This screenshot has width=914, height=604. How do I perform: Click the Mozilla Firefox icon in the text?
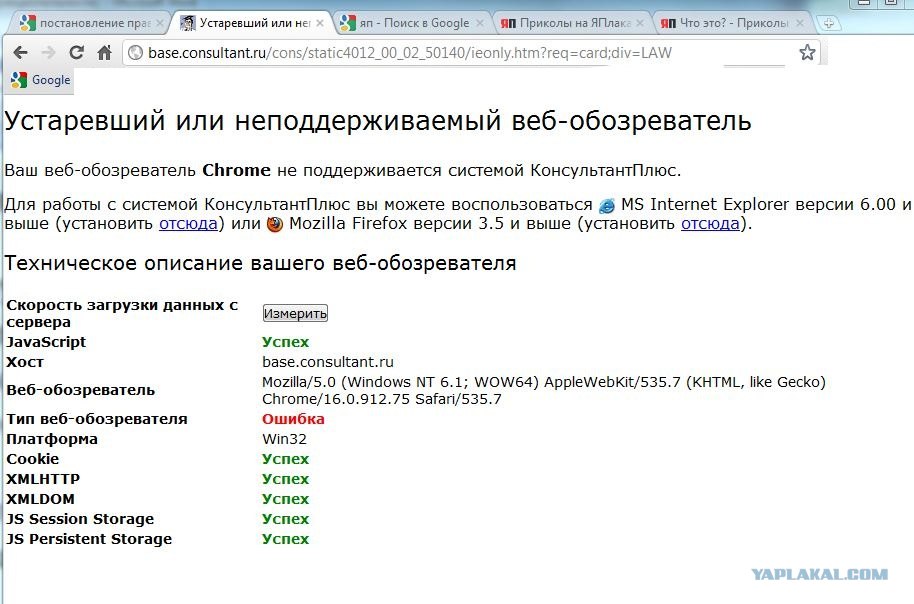coord(275,224)
